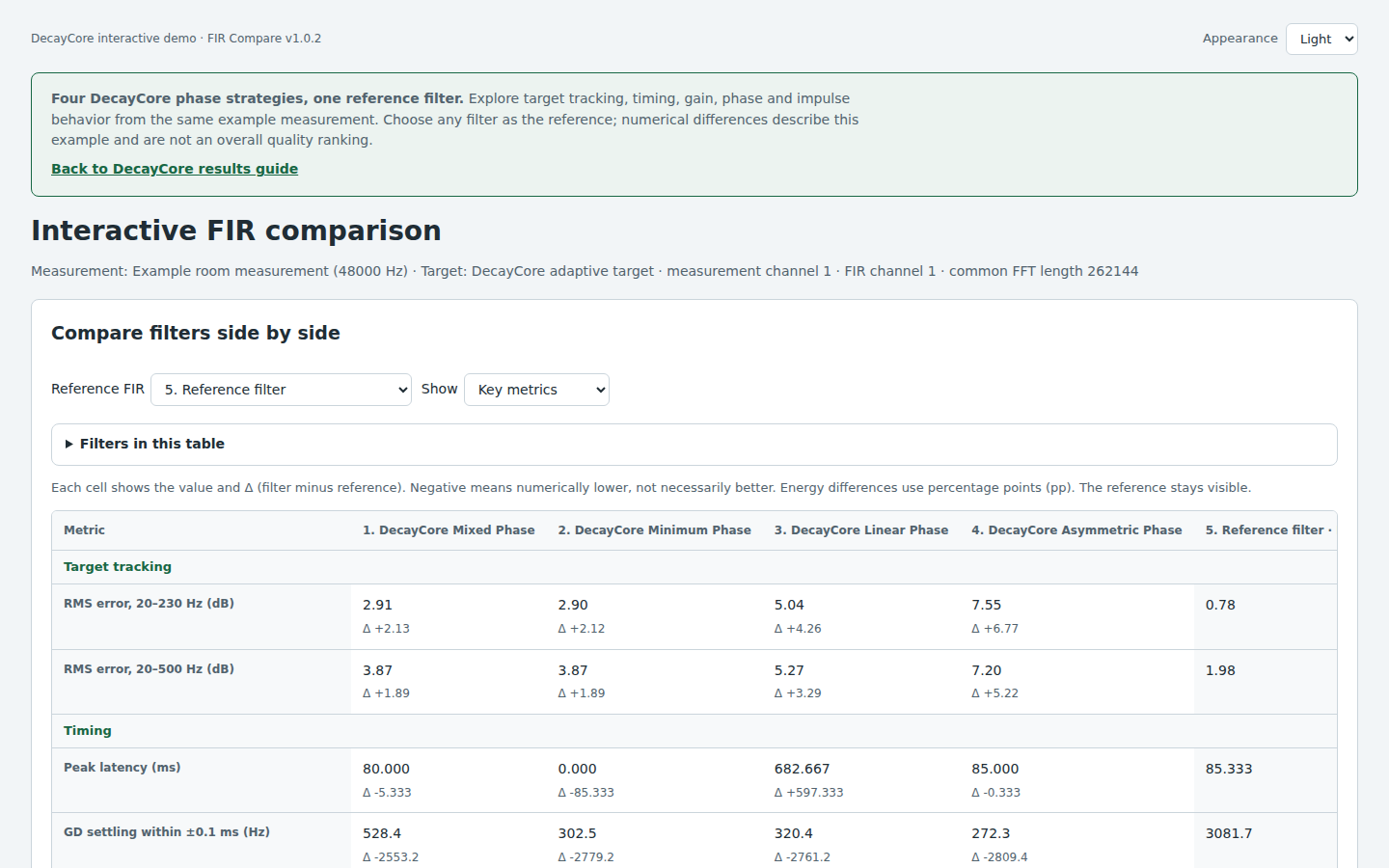Click the DecayCore Linear Phase column header
Viewport: 1389px width, 868px height.
pos(861,530)
